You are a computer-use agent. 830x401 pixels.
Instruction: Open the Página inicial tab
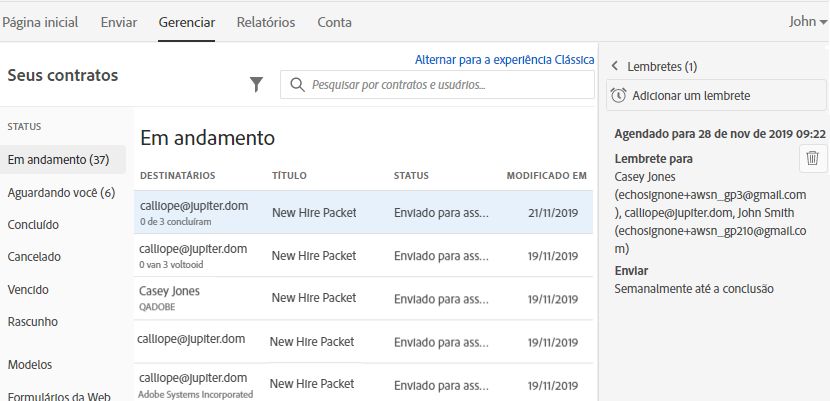[x=40, y=22]
